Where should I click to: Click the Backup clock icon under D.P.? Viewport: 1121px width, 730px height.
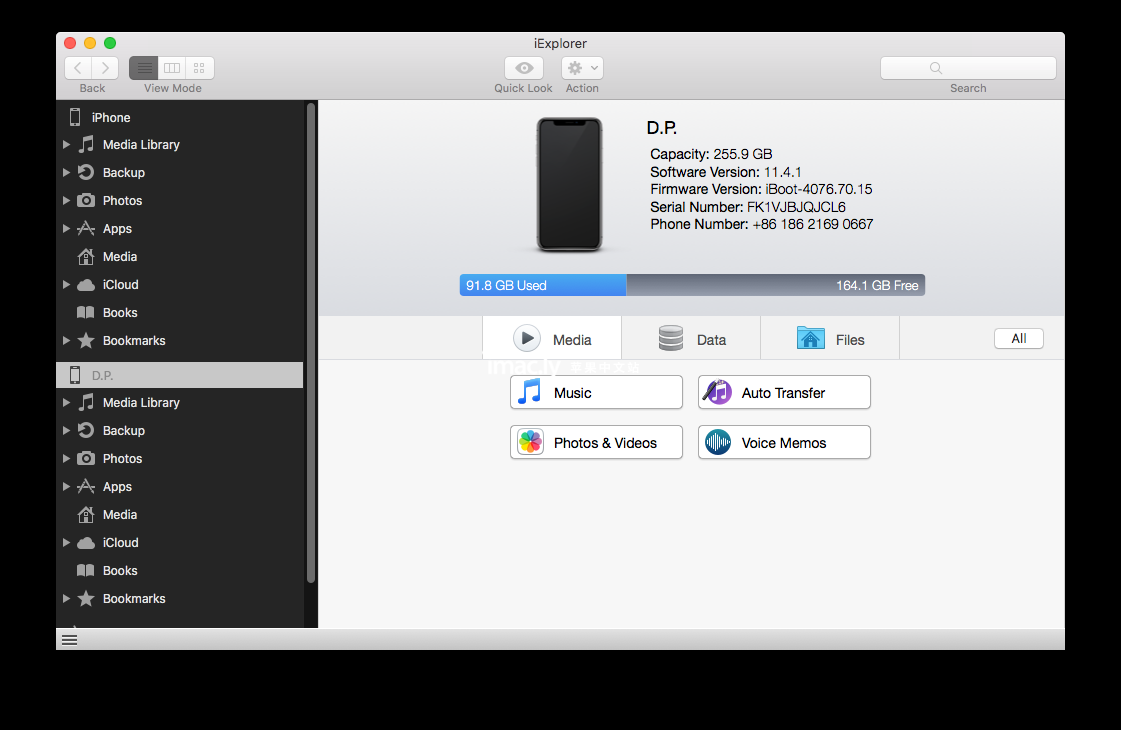86,430
